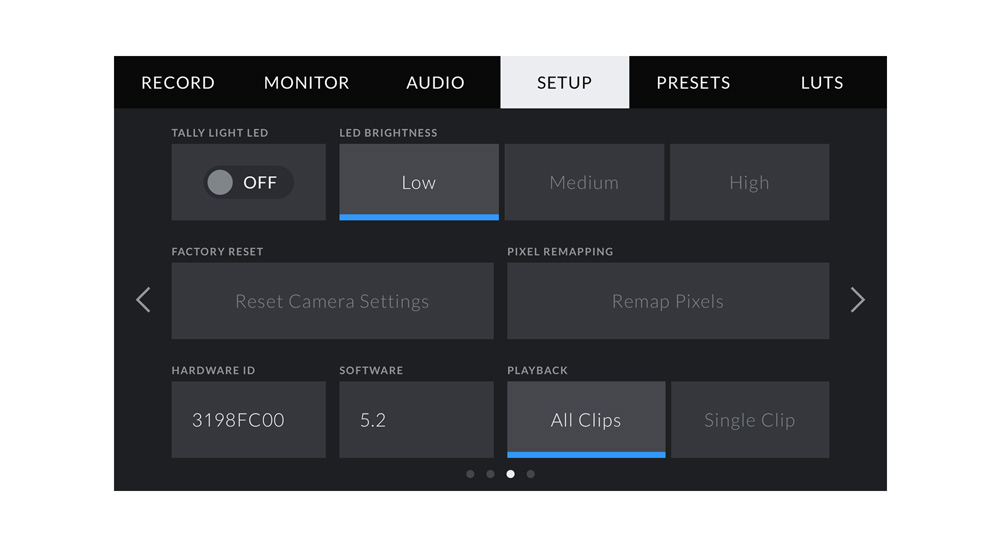This screenshot has height=547, width=1000.
Task: Go to previous setup page arrow
Action: coord(143,300)
